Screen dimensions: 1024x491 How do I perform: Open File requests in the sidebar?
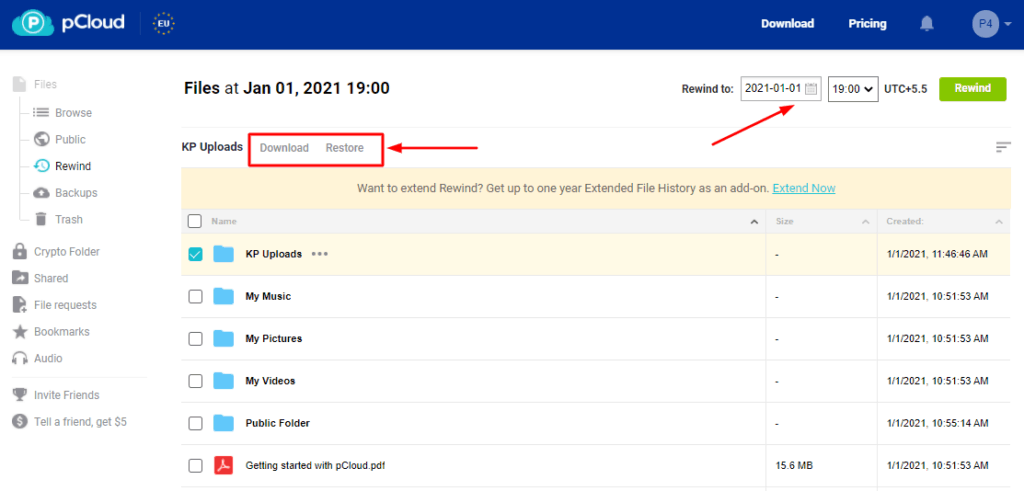coord(65,305)
